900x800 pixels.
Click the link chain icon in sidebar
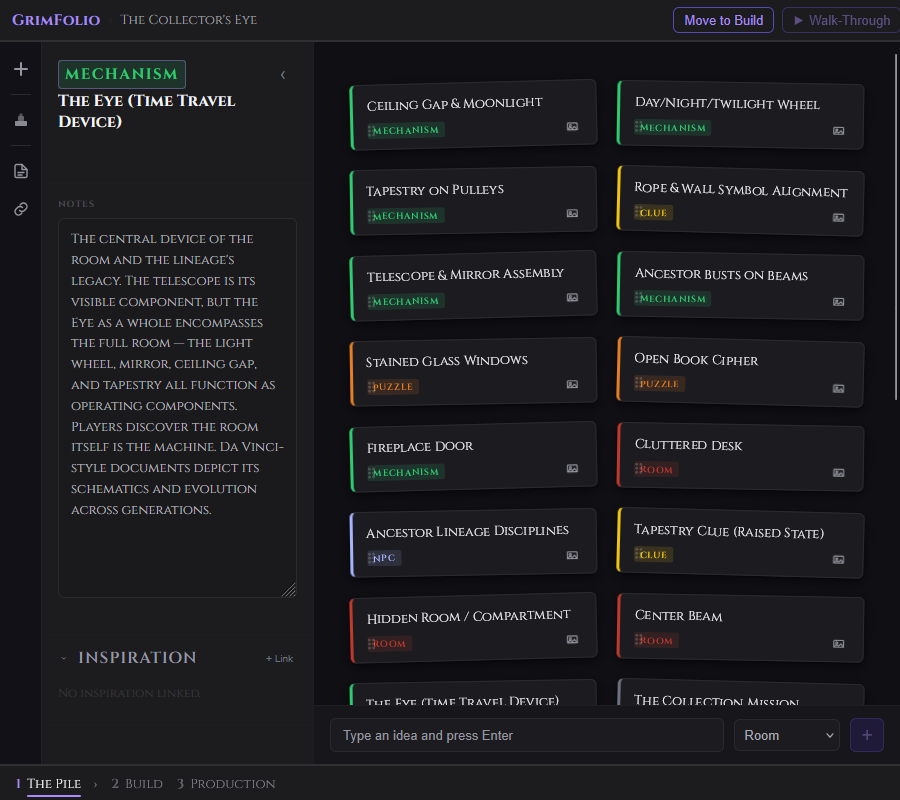[21, 209]
